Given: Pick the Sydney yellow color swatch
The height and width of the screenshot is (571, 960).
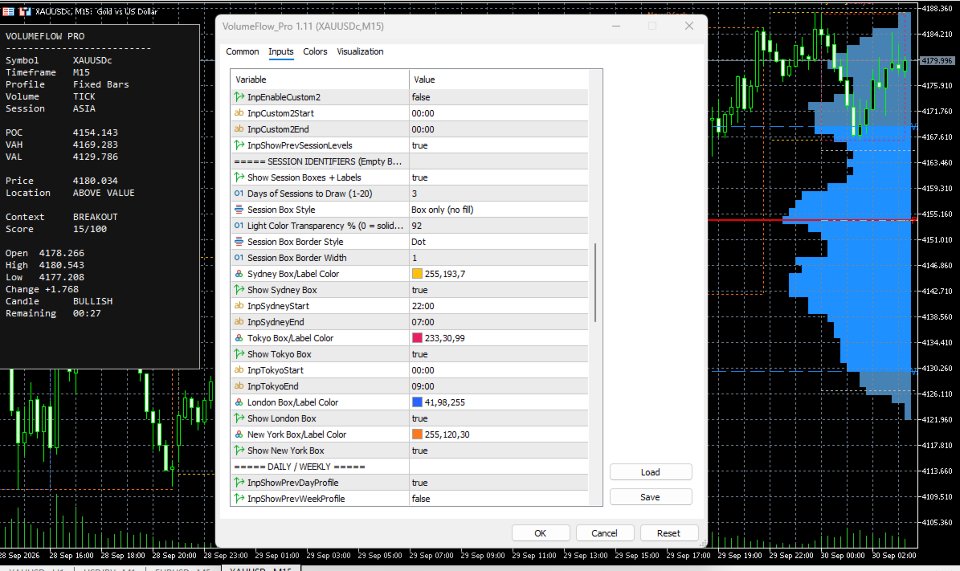Looking at the screenshot, I should 417,274.
